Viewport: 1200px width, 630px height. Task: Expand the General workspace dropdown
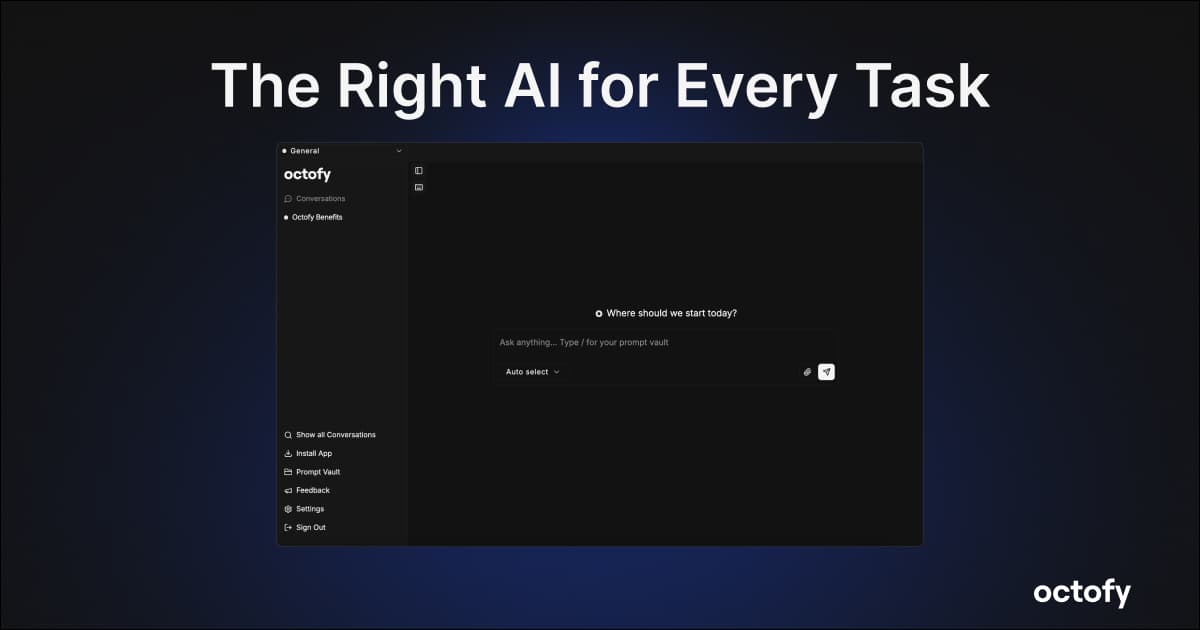(342, 151)
